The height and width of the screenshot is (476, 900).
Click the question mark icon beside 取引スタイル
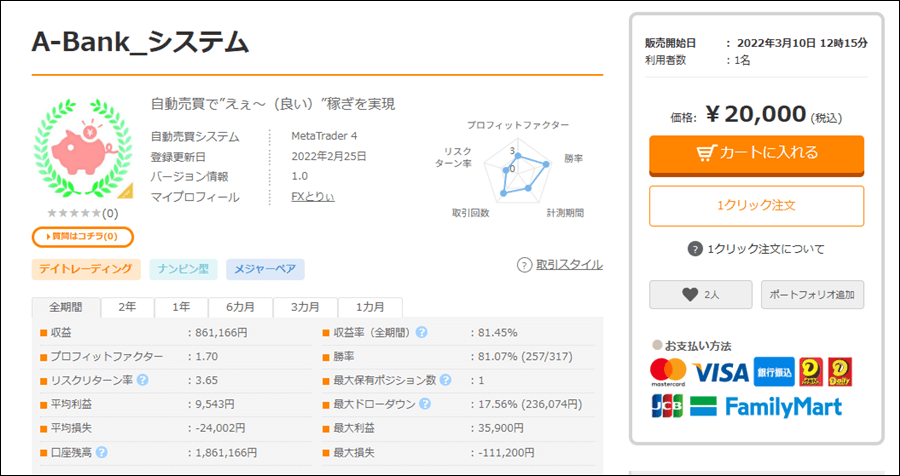click(525, 265)
